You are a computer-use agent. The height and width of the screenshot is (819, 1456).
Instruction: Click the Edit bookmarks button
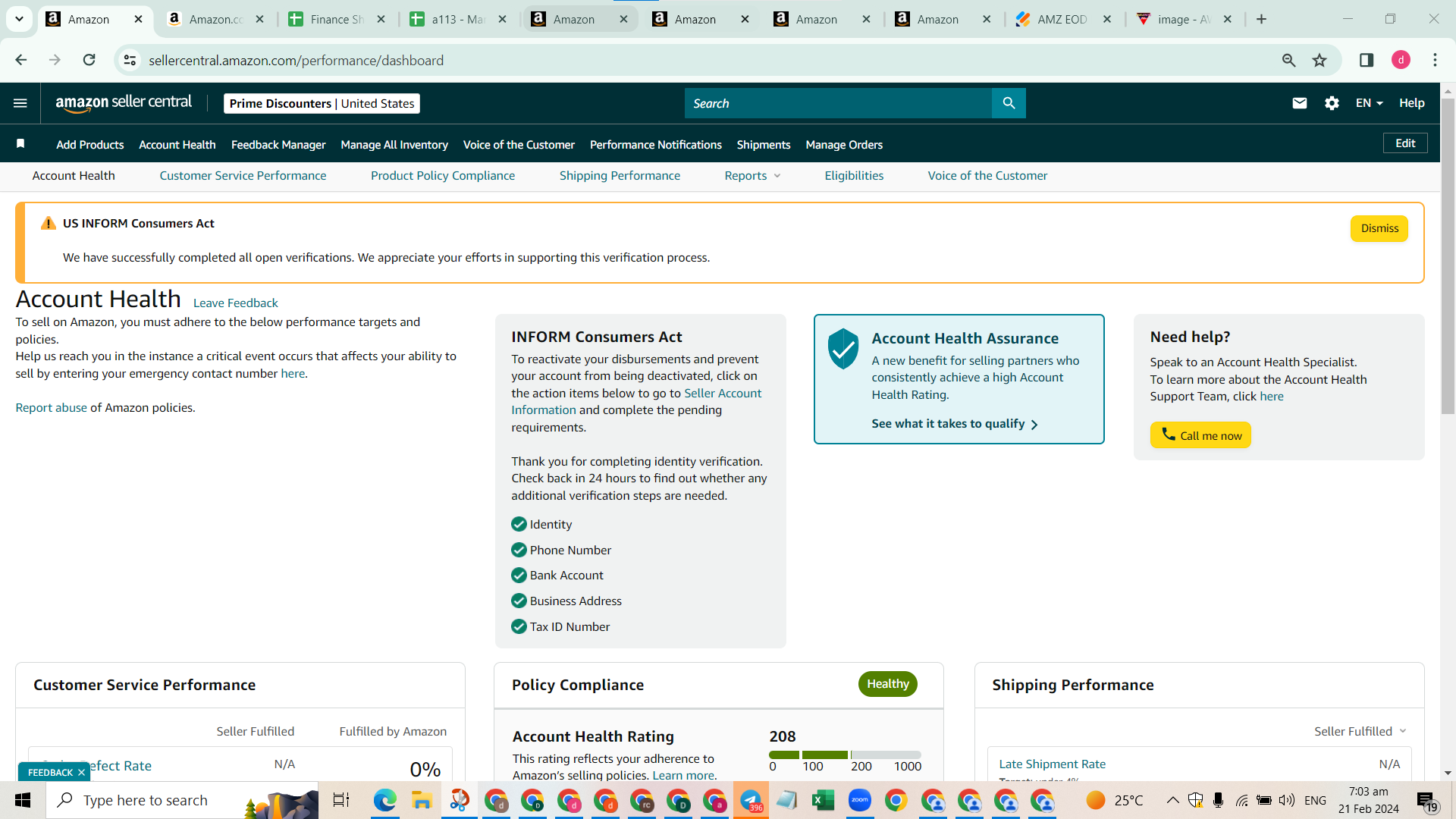tap(1405, 143)
